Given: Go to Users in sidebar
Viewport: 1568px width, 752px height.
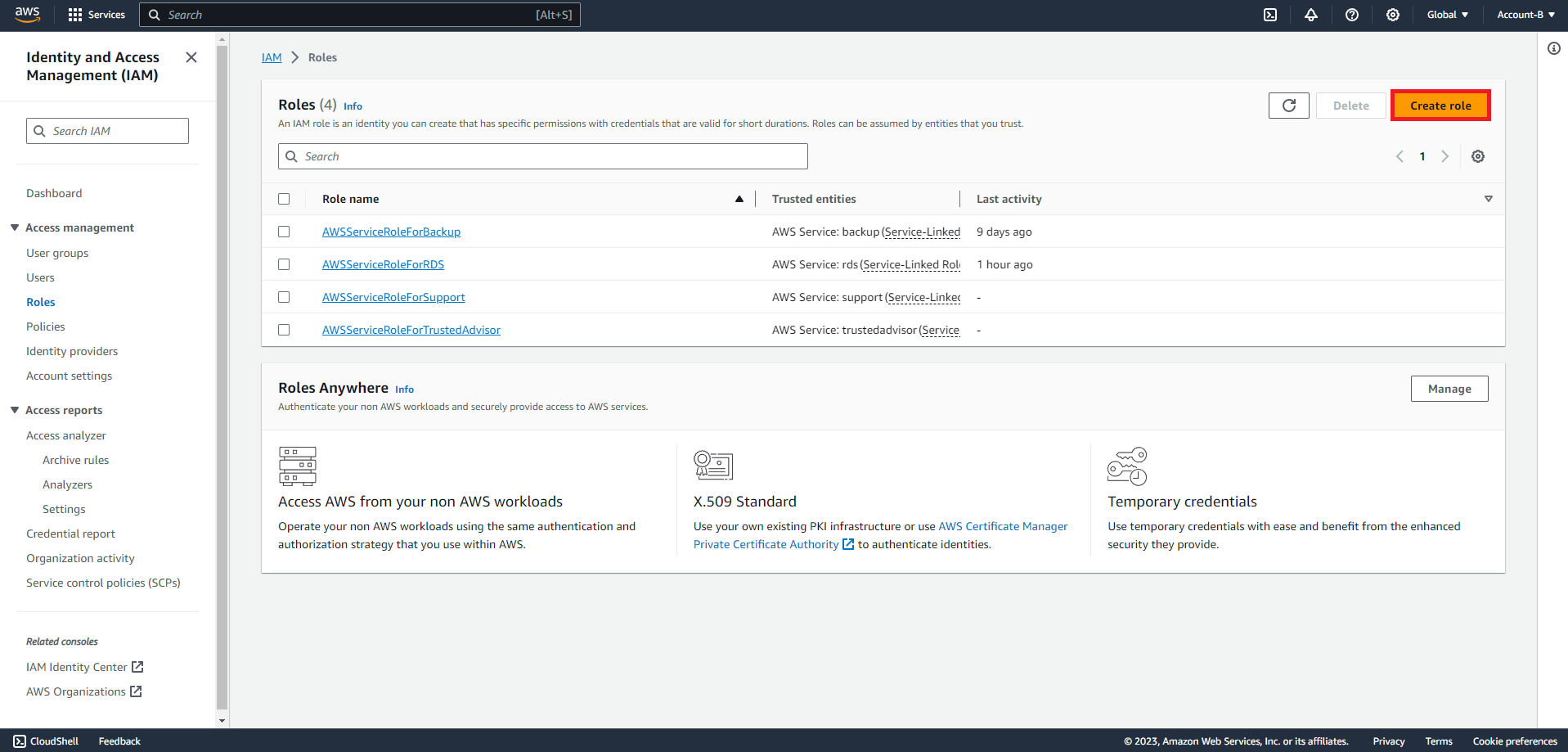Looking at the screenshot, I should [40, 277].
